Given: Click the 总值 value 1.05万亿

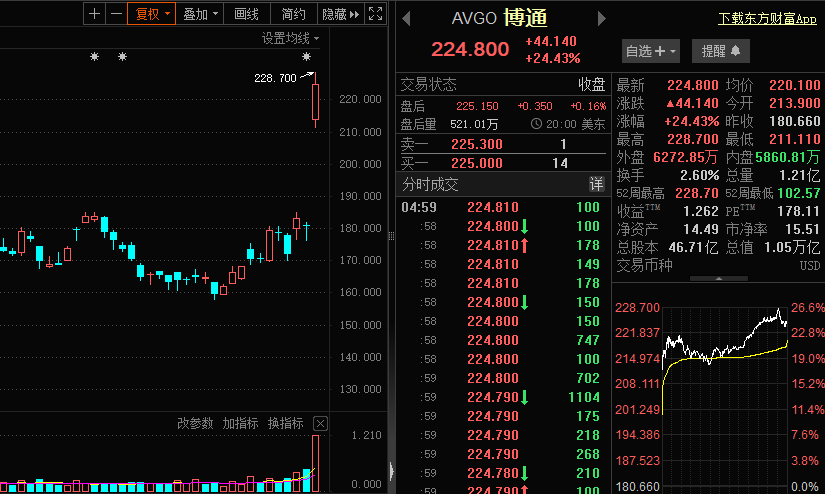Looking at the screenshot, I should (x=792, y=247).
